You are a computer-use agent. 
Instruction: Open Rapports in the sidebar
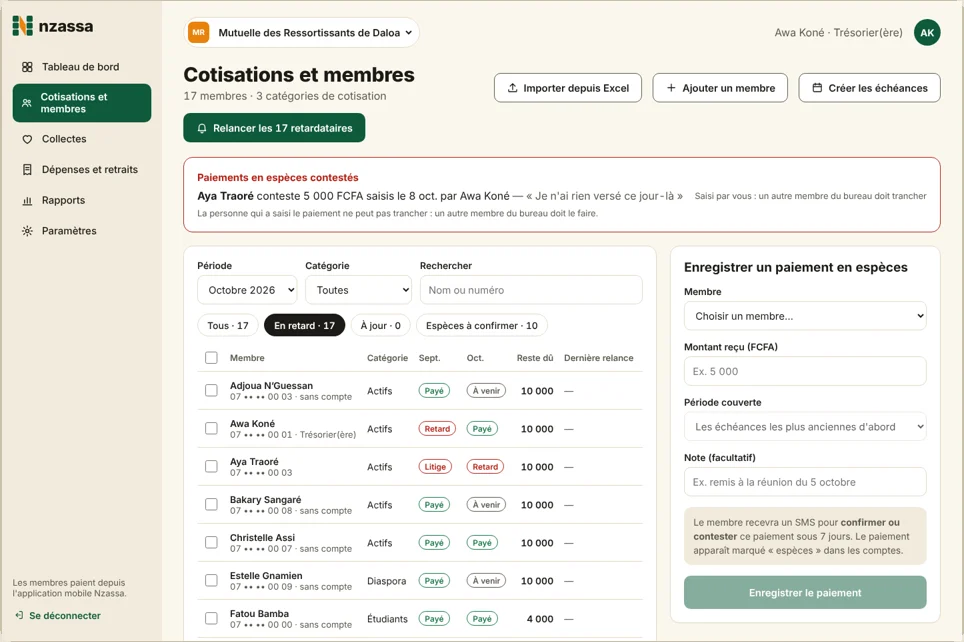[82, 200]
